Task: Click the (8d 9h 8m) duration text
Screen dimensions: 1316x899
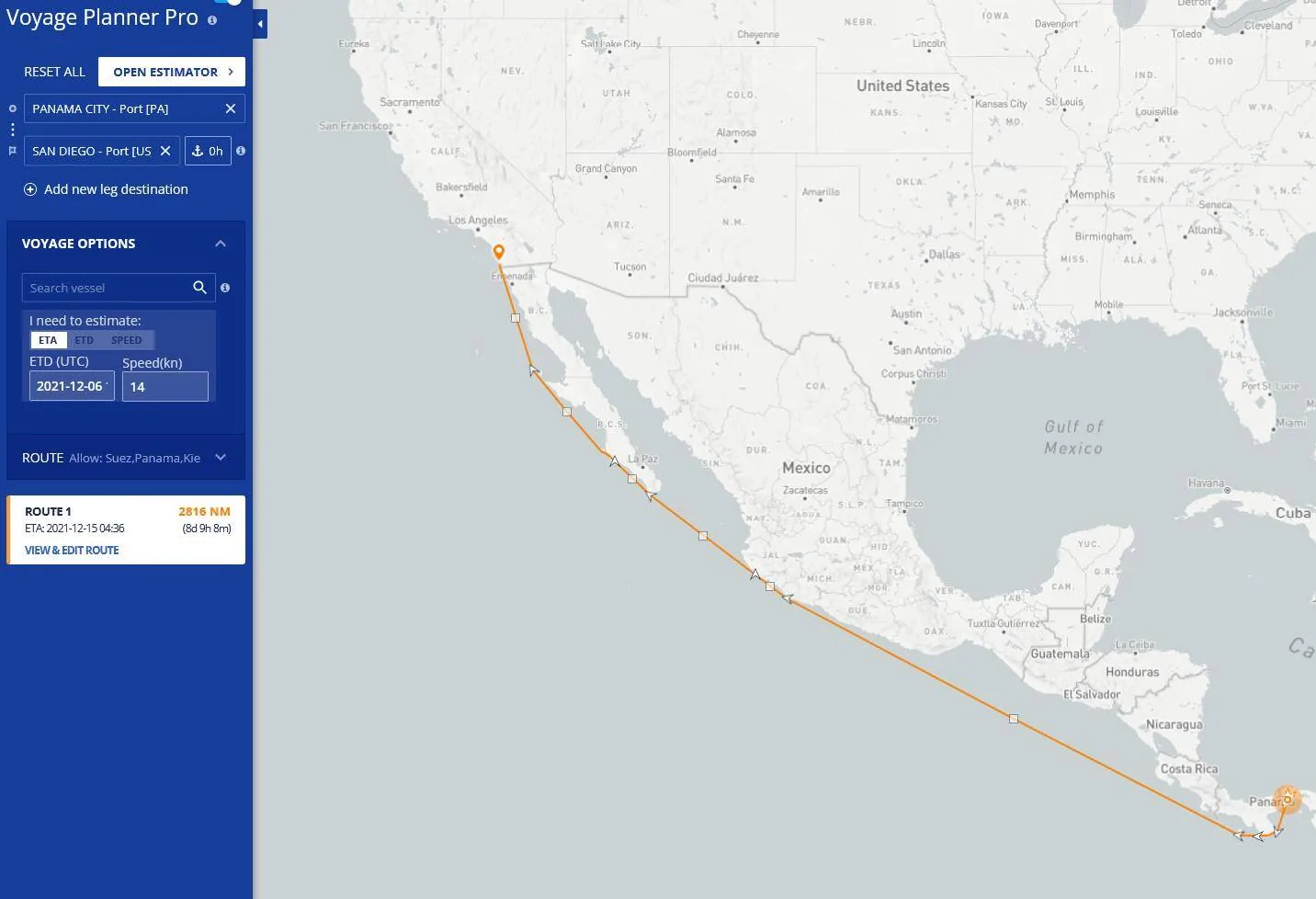Action: (207, 529)
